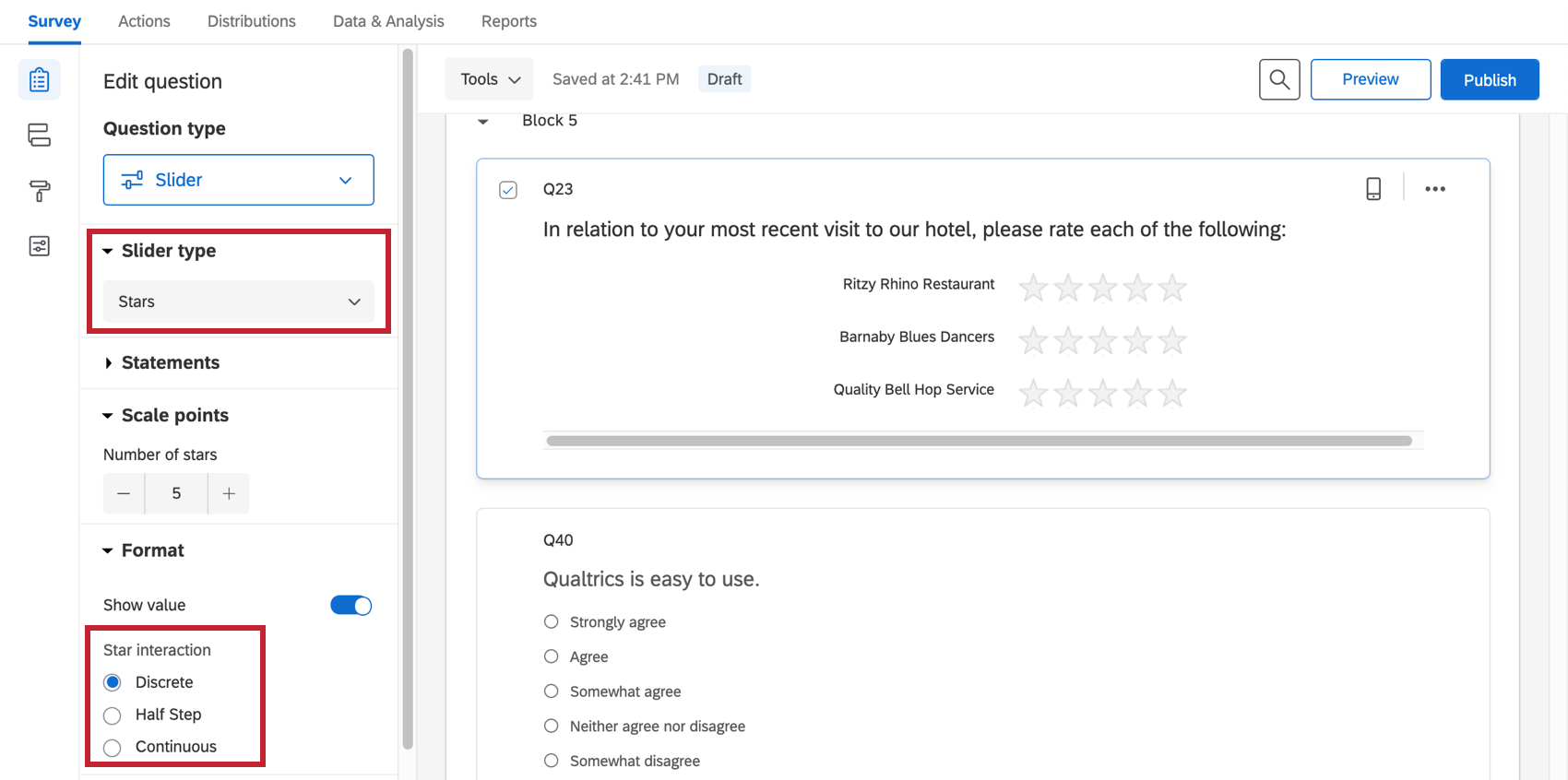Image resolution: width=1568 pixels, height=780 pixels.
Task: Open the Survey flow sidebar icon
Action: (39, 136)
